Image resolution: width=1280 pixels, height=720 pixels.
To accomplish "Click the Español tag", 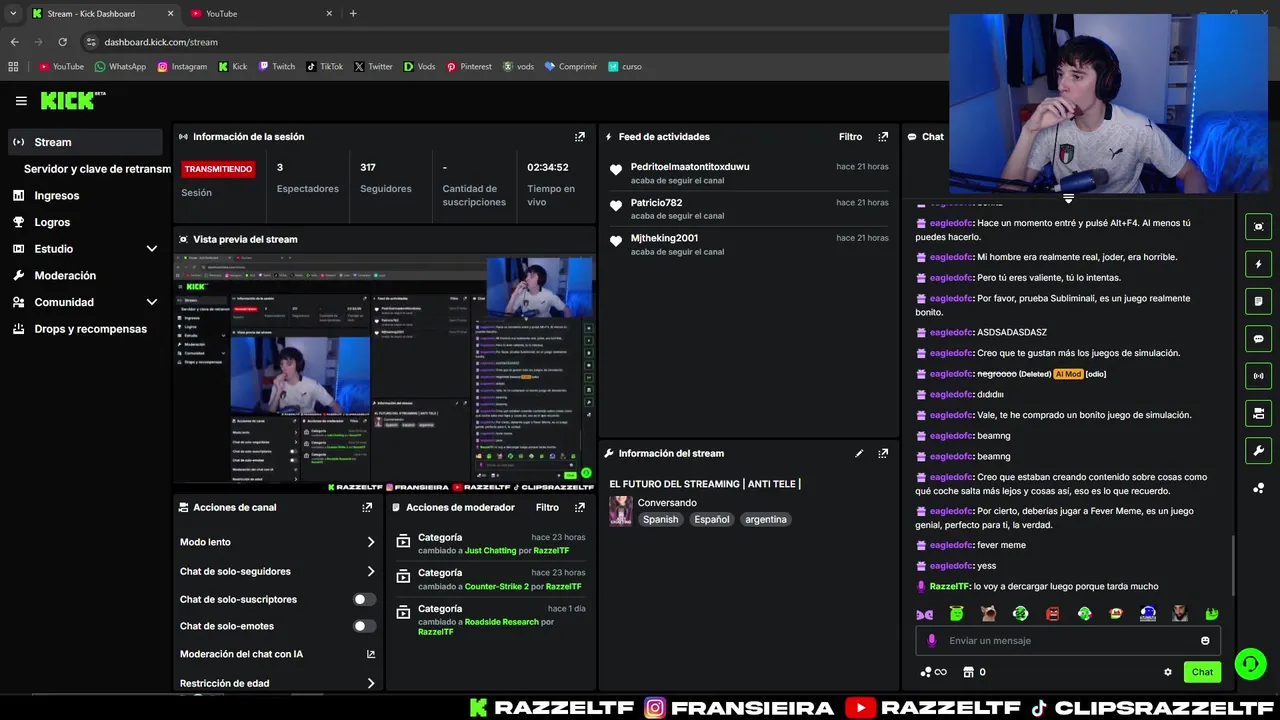I will (712, 520).
